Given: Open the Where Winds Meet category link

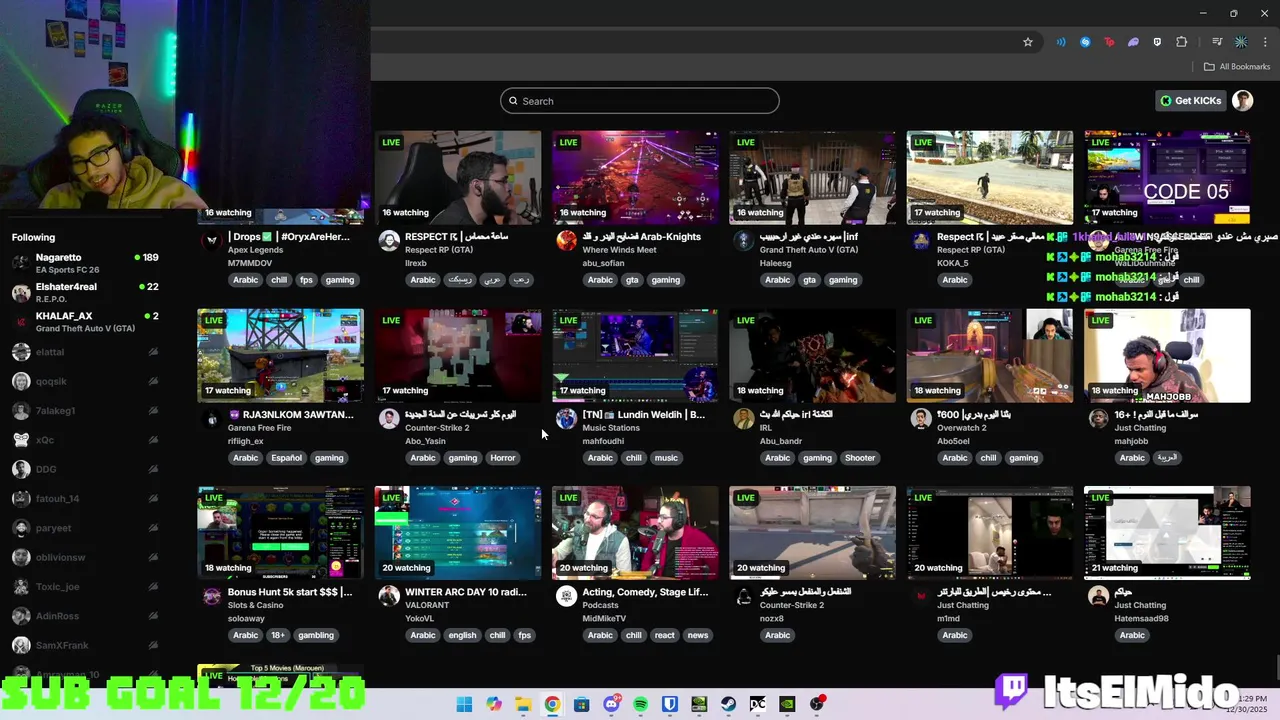Looking at the screenshot, I should coord(620,250).
